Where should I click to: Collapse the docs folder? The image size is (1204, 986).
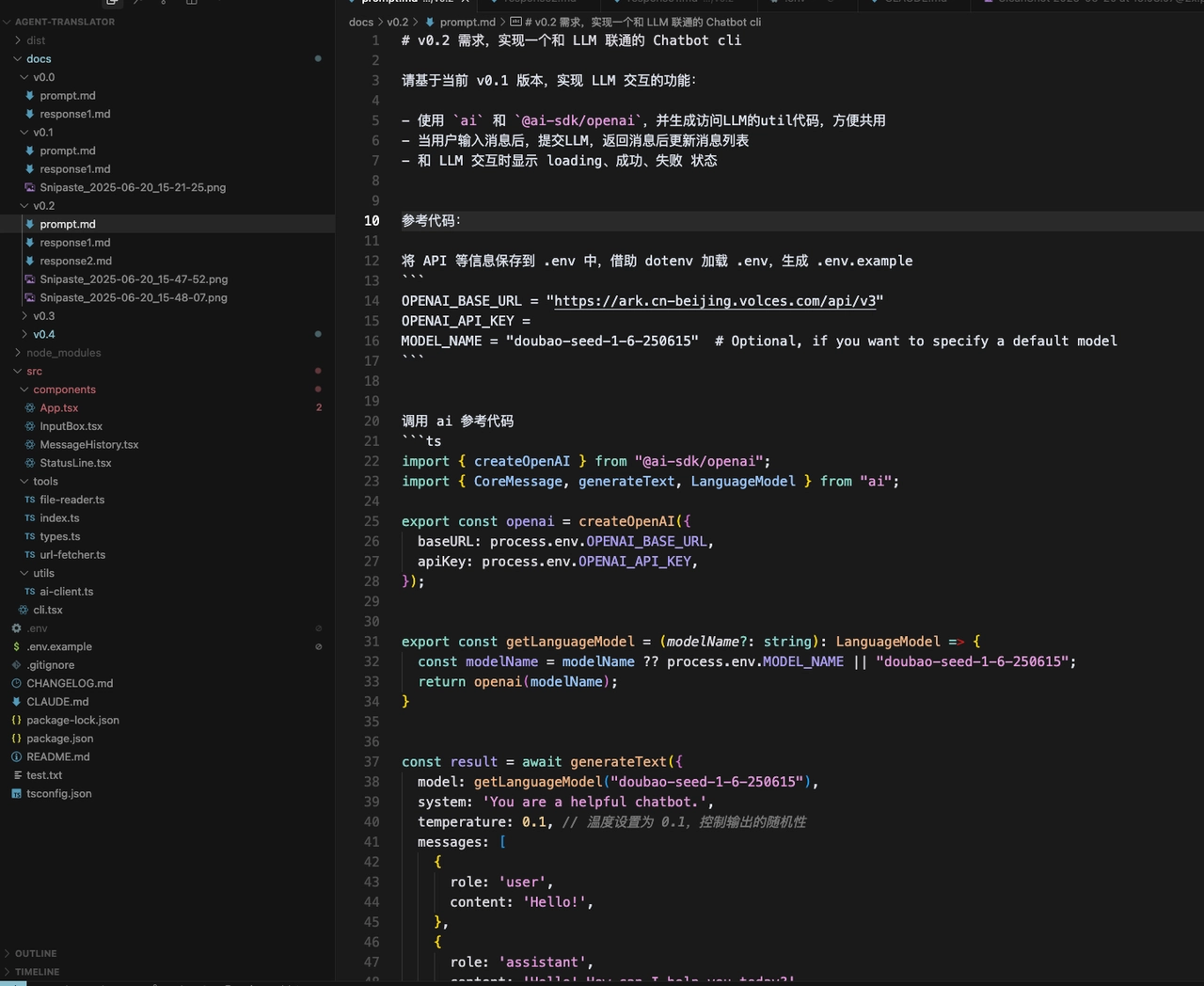17,58
